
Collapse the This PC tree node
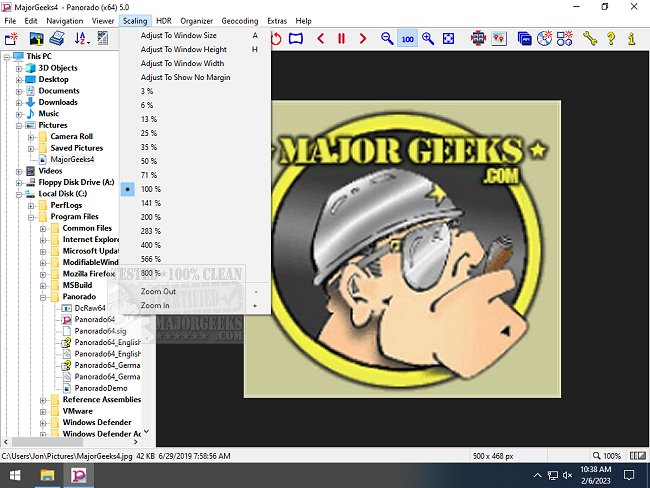[x=7, y=57]
